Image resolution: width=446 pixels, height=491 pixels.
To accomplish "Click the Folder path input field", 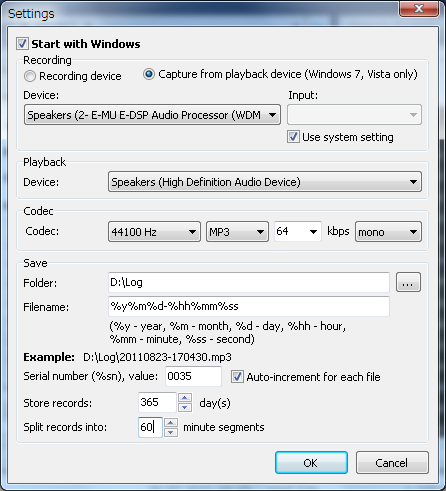I will tap(249, 282).
